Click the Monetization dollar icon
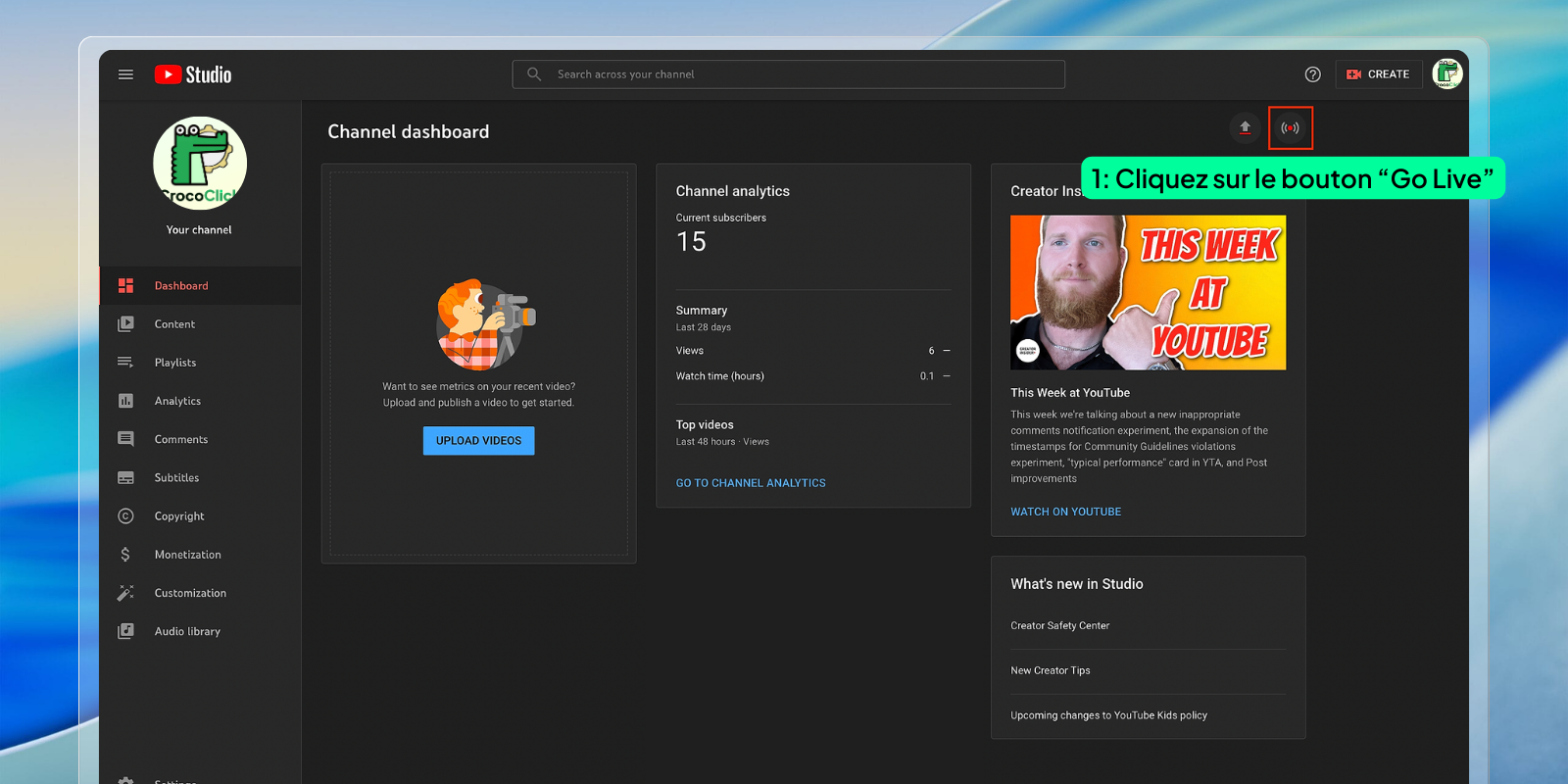1568x784 pixels. (125, 555)
